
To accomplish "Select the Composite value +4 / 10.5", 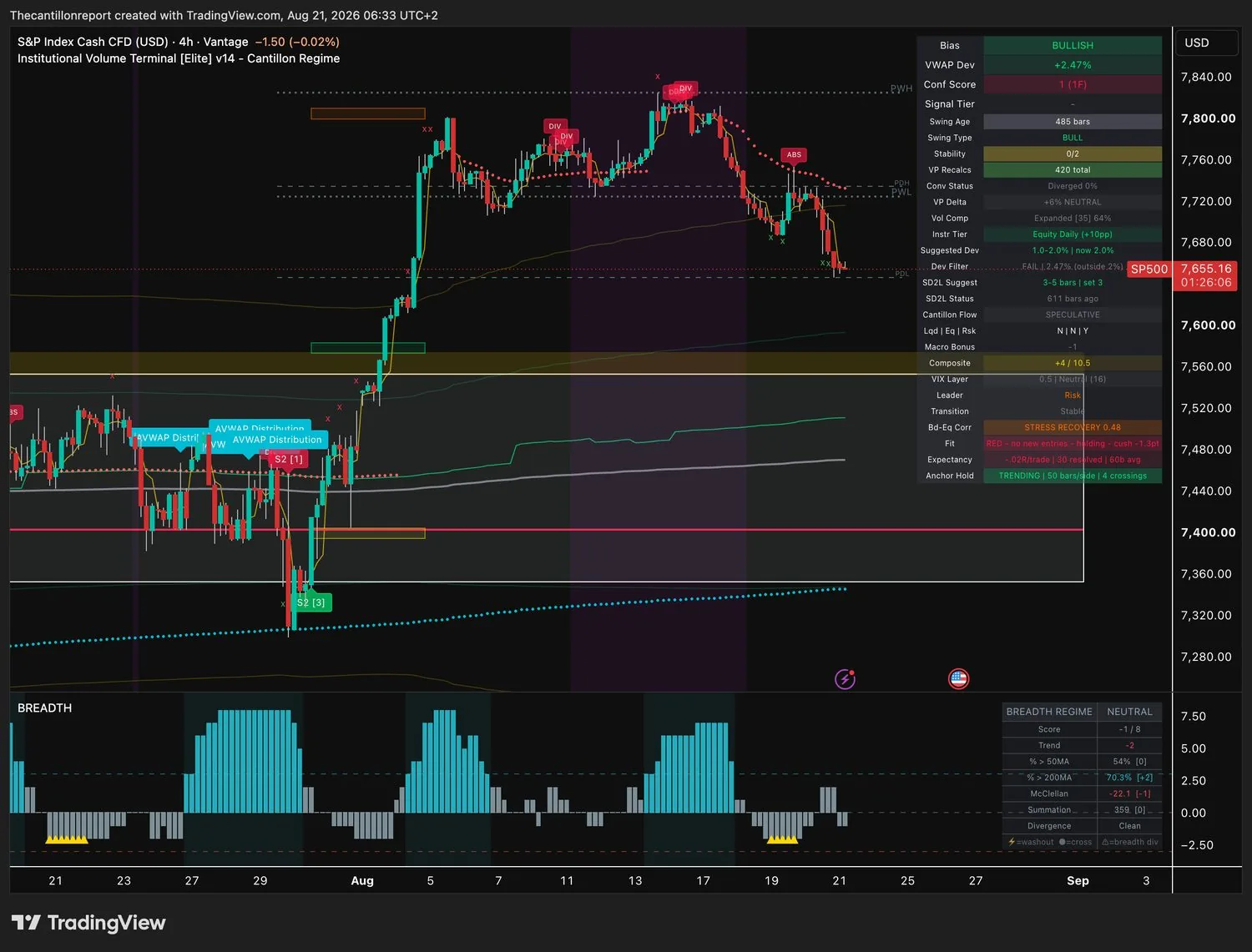I will [x=1073, y=364].
